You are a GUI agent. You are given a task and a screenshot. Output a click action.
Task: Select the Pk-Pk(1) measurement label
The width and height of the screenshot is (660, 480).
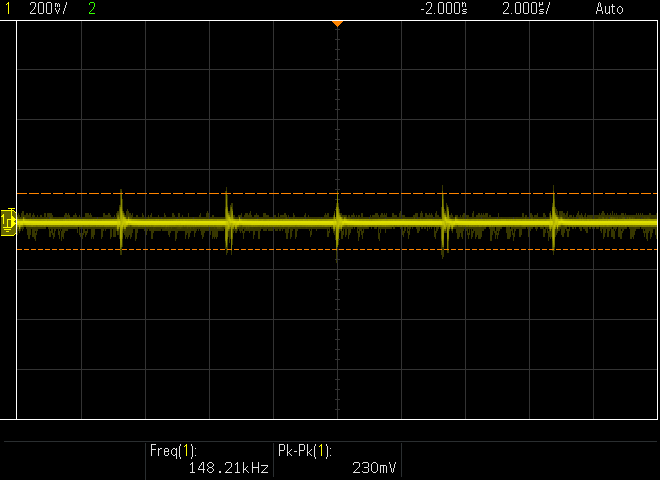(x=304, y=451)
